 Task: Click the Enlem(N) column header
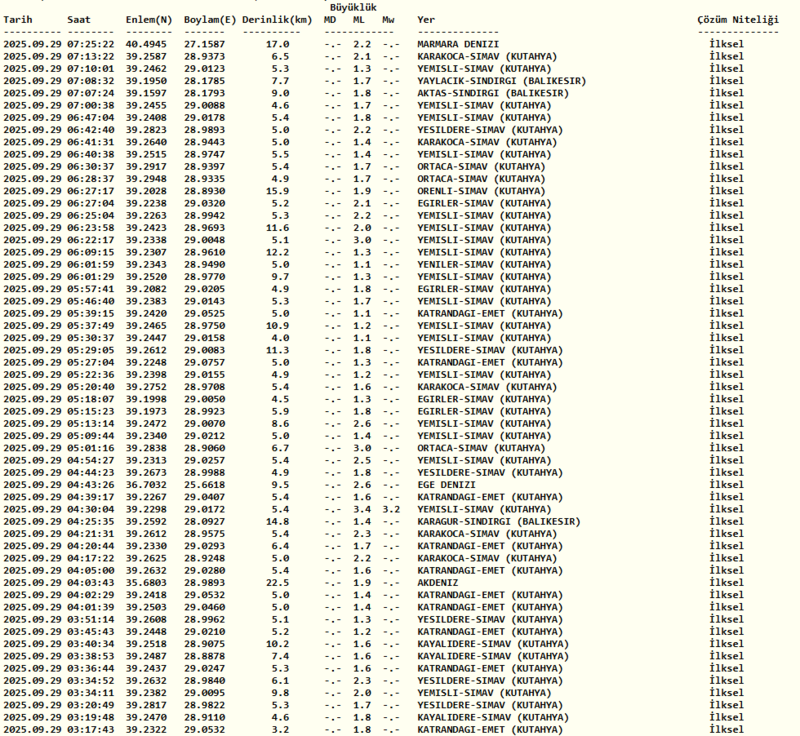point(149,20)
